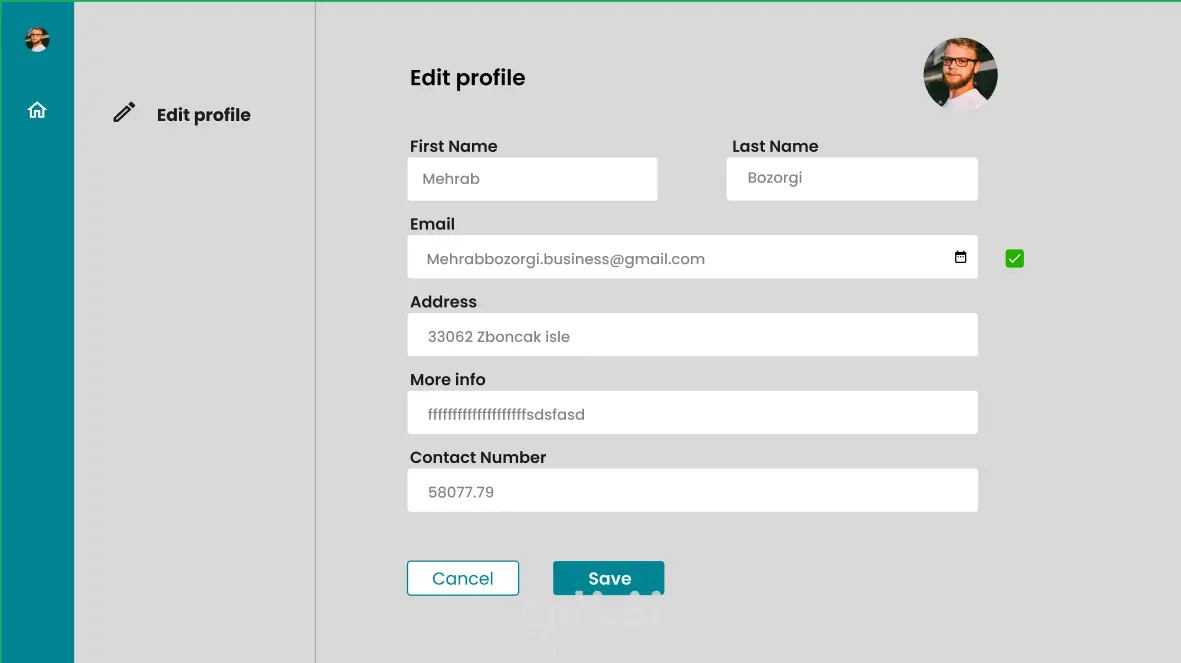Click the pencil edit icon
Viewport: 1181px width, 663px height.
point(124,113)
